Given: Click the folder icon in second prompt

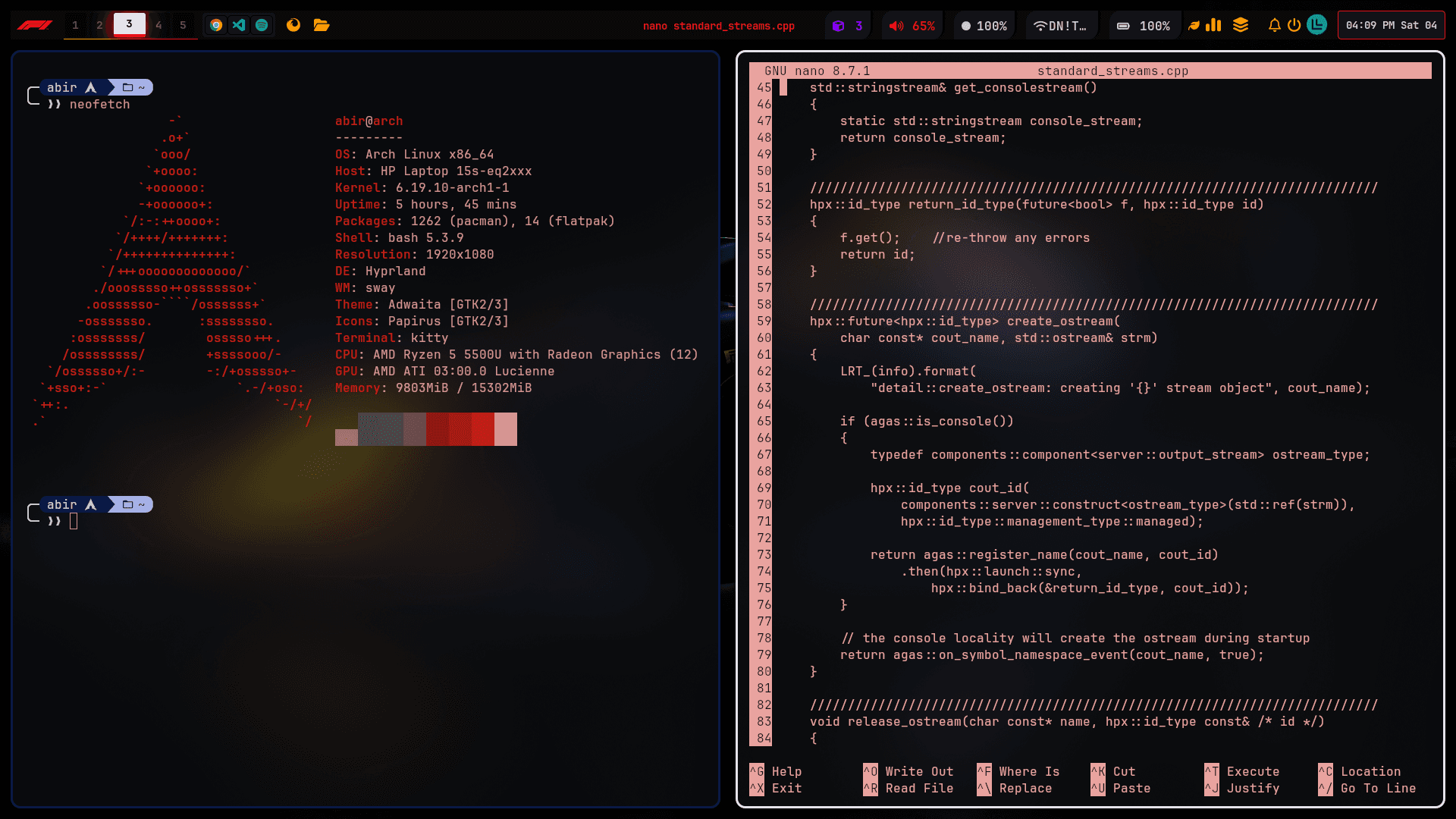Looking at the screenshot, I should [x=127, y=504].
